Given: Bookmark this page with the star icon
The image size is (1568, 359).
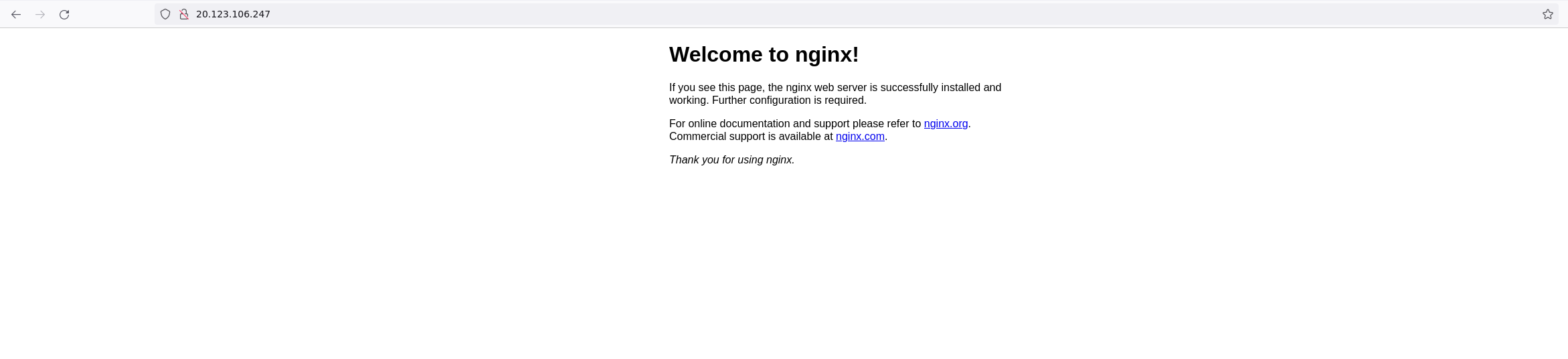Looking at the screenshot, I should 1548,14.
